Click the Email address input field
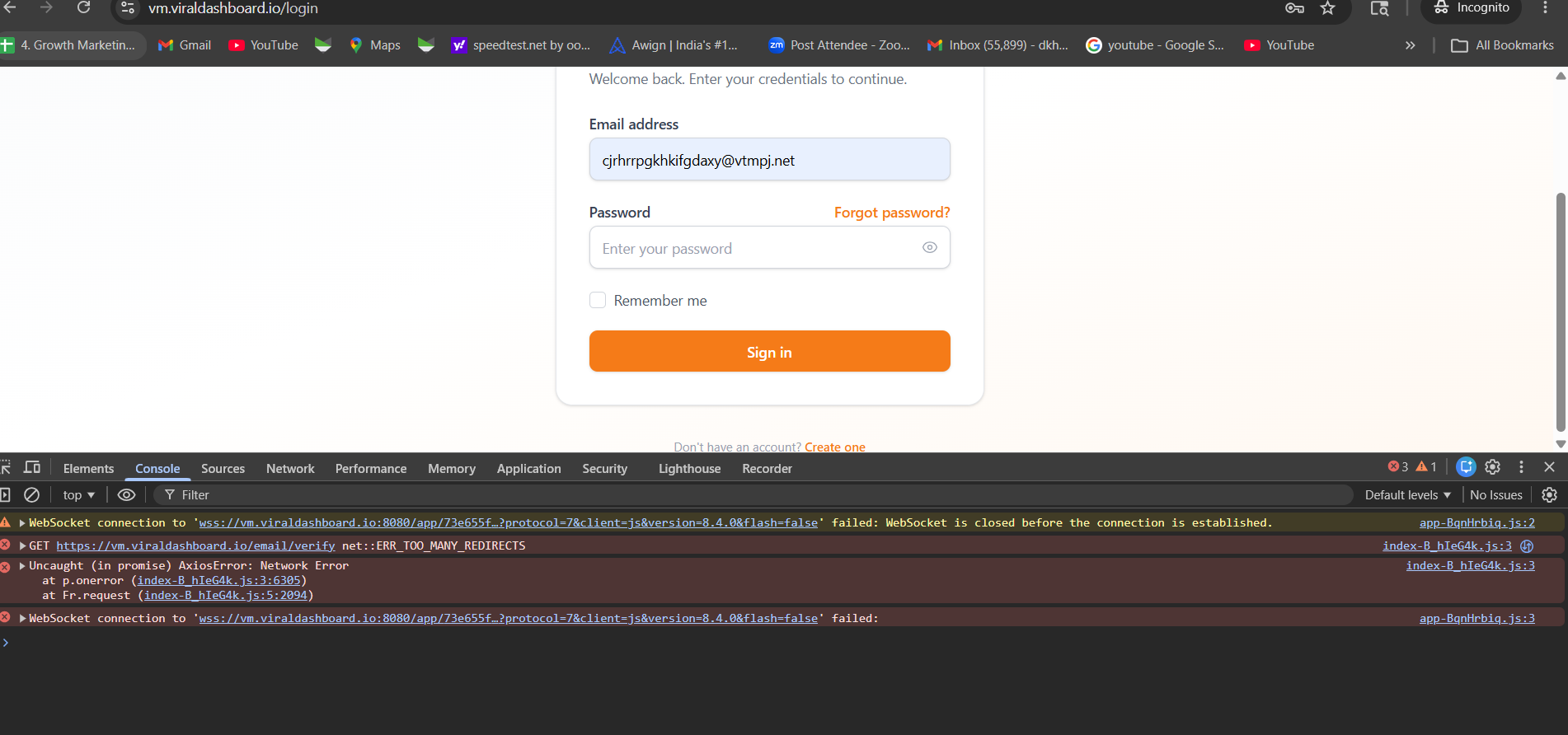 click(770, 159)
